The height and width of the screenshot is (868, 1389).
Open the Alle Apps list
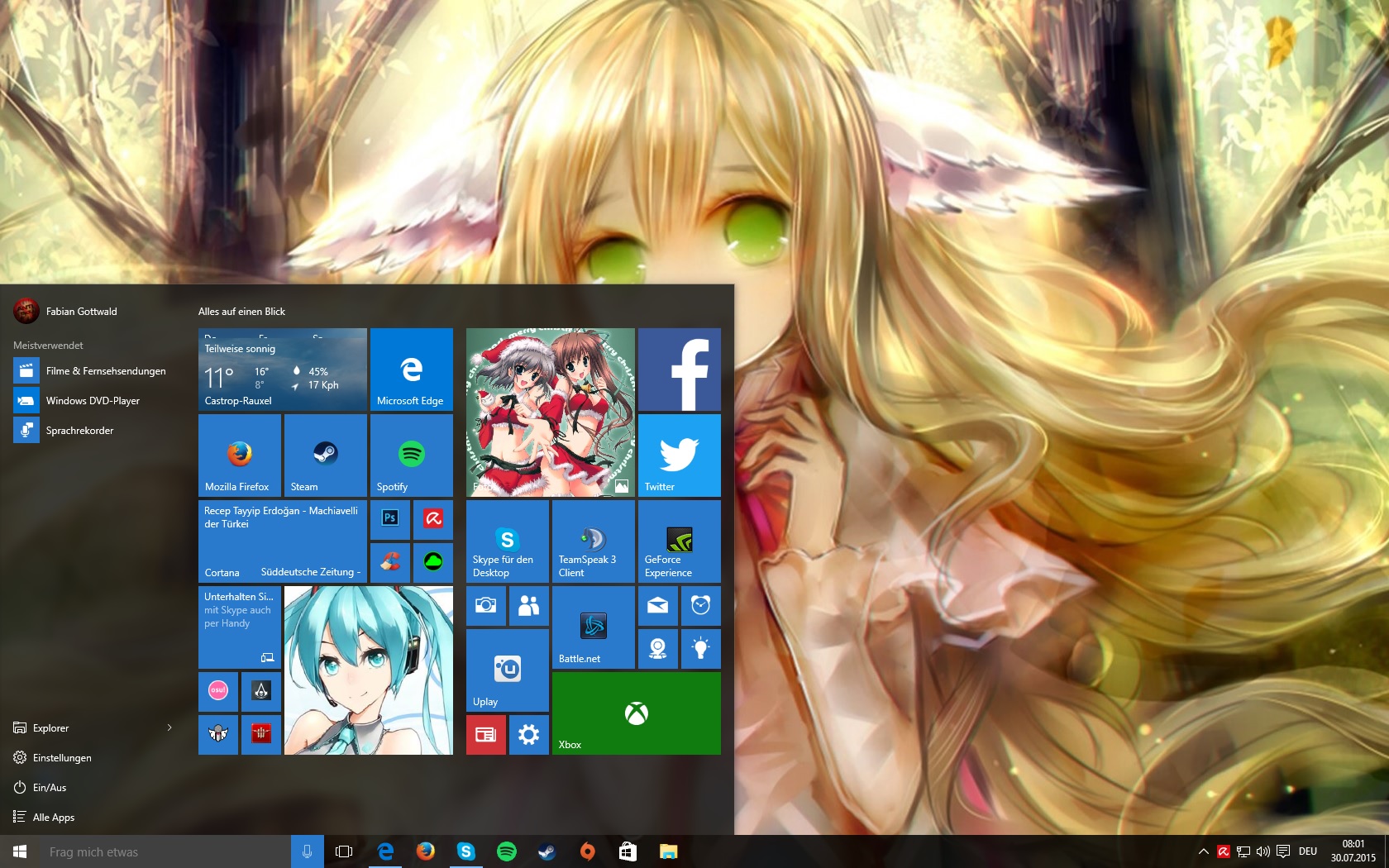(x=54, y=817)
